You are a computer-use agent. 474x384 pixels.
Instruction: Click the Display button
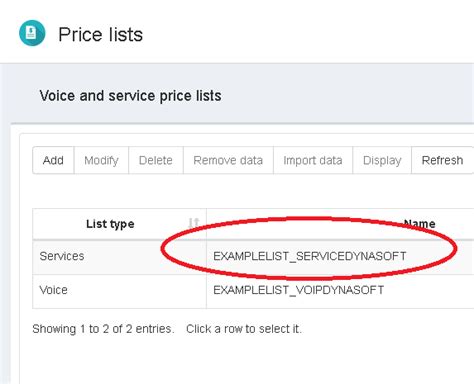coord(382,160)
